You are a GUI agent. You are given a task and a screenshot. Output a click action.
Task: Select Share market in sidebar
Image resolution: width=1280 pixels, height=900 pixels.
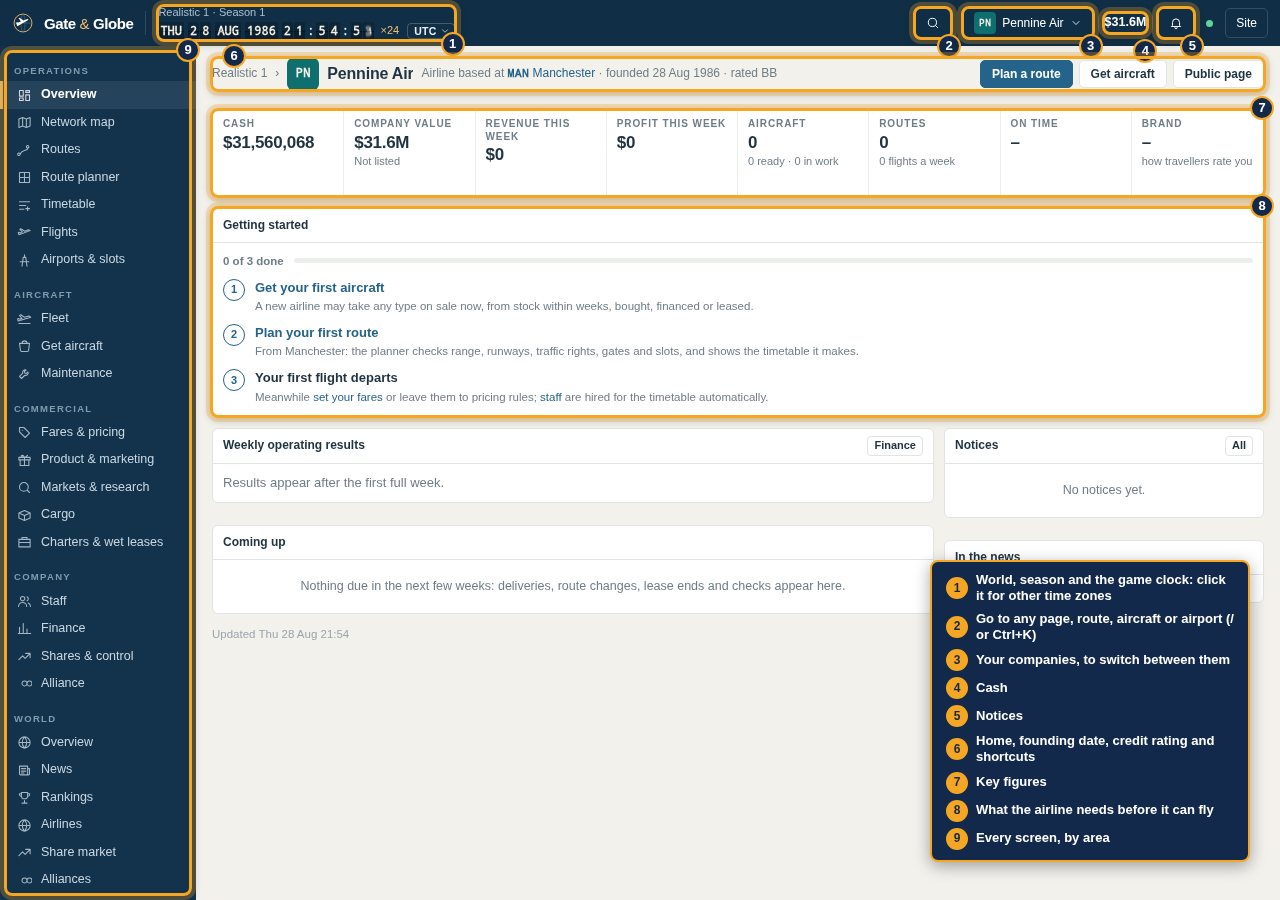(96, 852)
